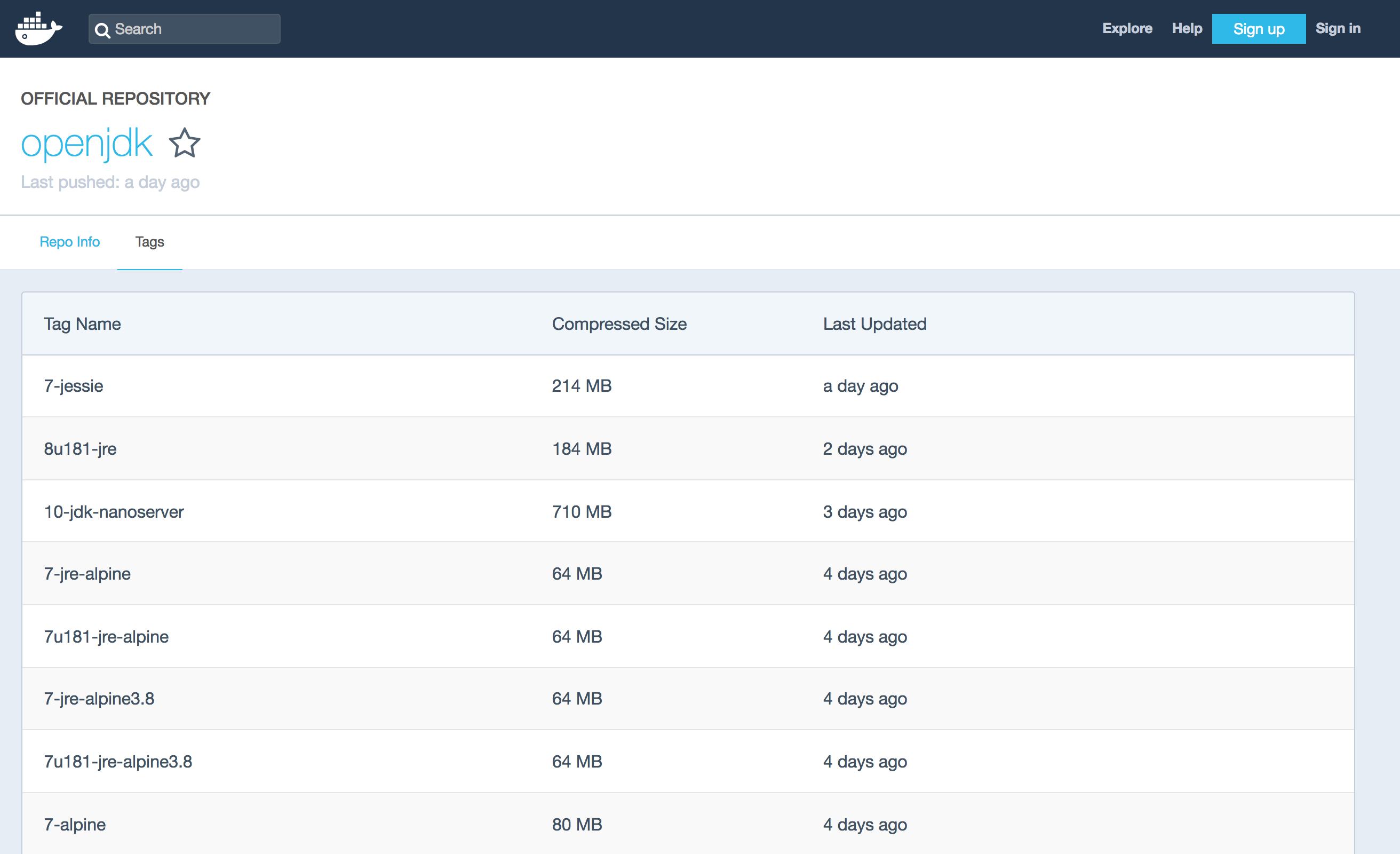Open the Help link
The width and height of the screenshot is (1400, 854).
point(1187,28)
